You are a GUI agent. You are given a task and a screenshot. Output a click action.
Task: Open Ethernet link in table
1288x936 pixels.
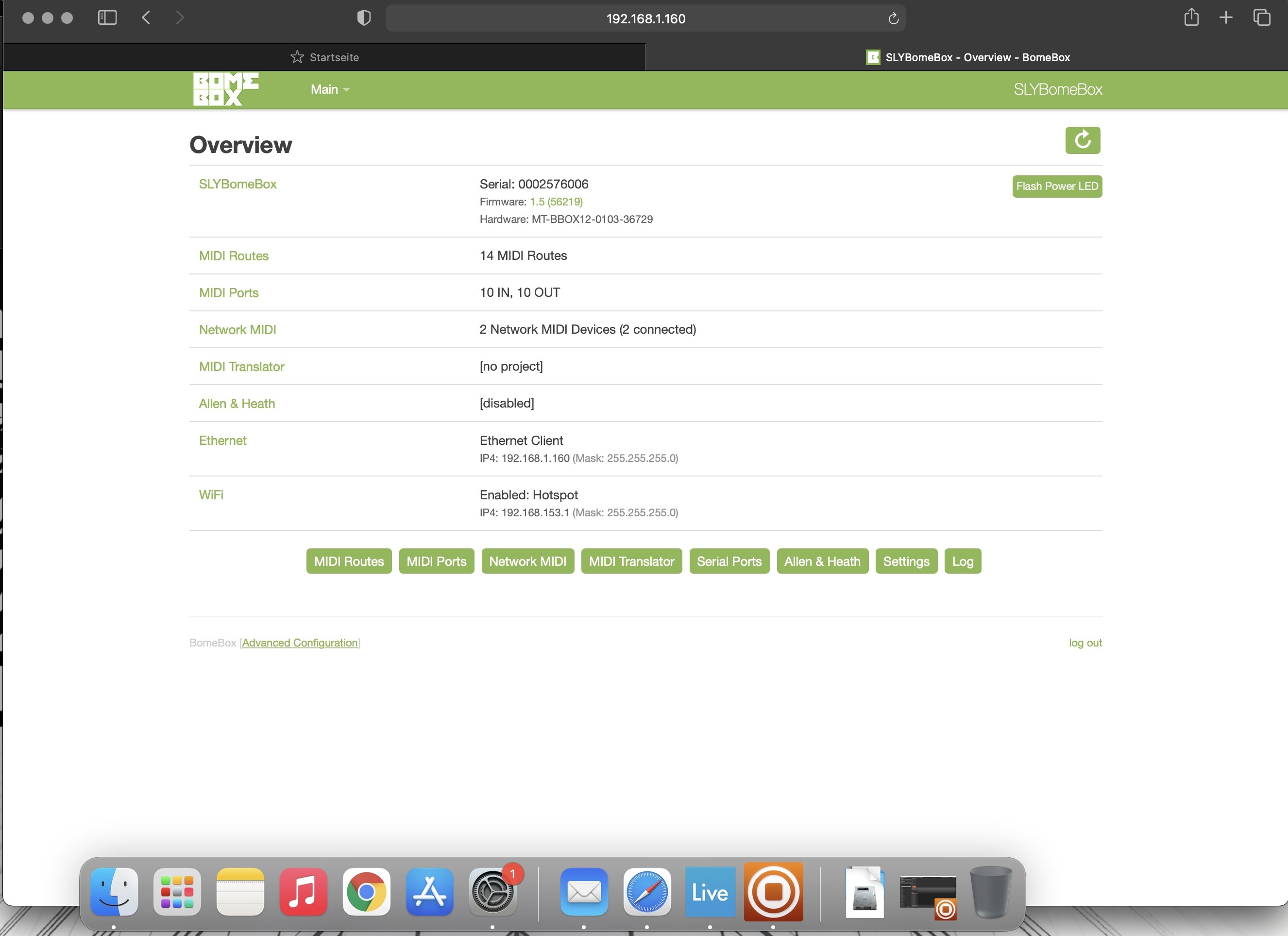pyautogui.click(x=222, y=441)
